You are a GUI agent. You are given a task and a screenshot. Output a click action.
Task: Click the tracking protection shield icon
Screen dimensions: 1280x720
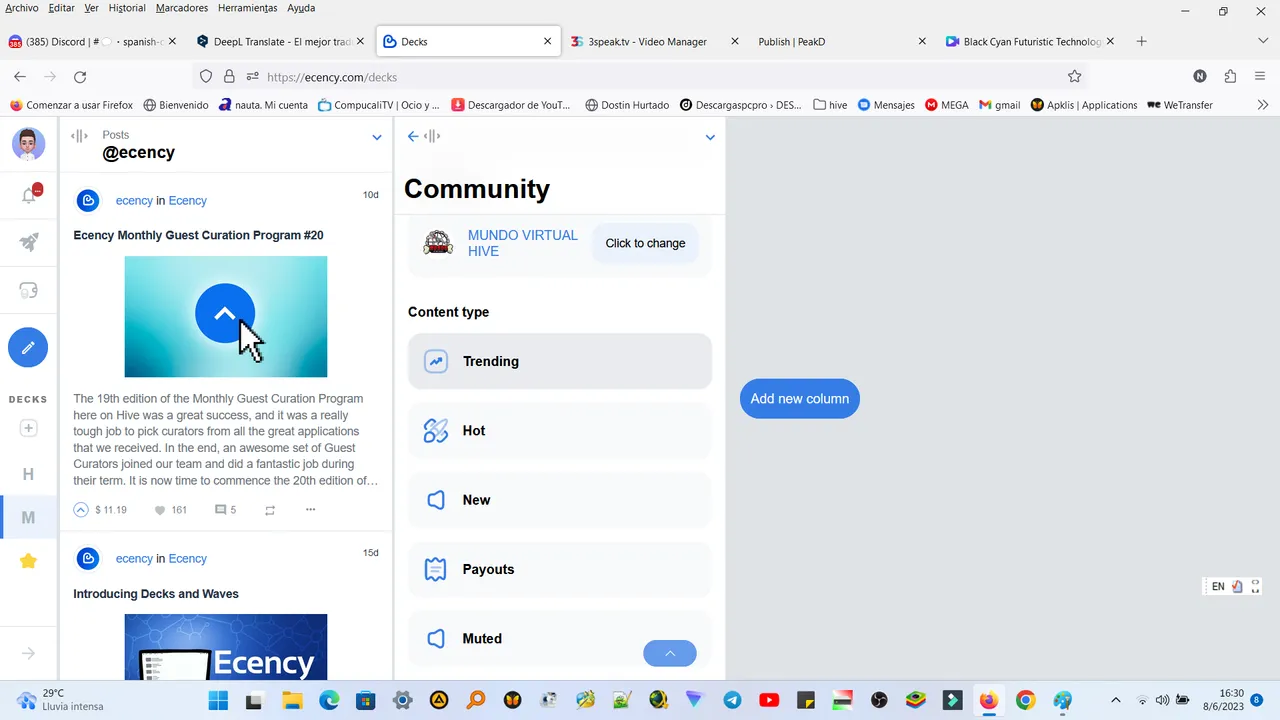(x=206, y=76)
